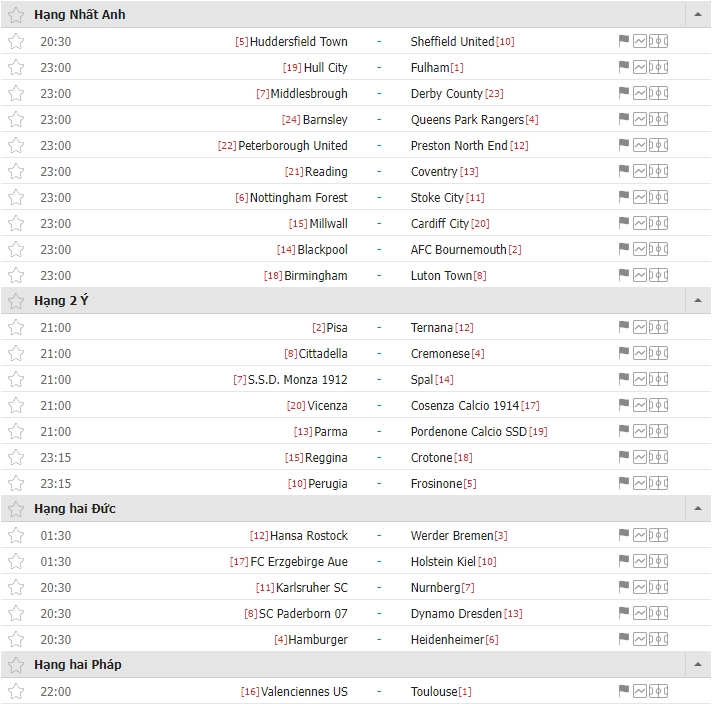The height and width of the screenshot is (704, 715).
Task: Open the chart icon for Parma vs Pordenone
Action: (x=641, y=431)
